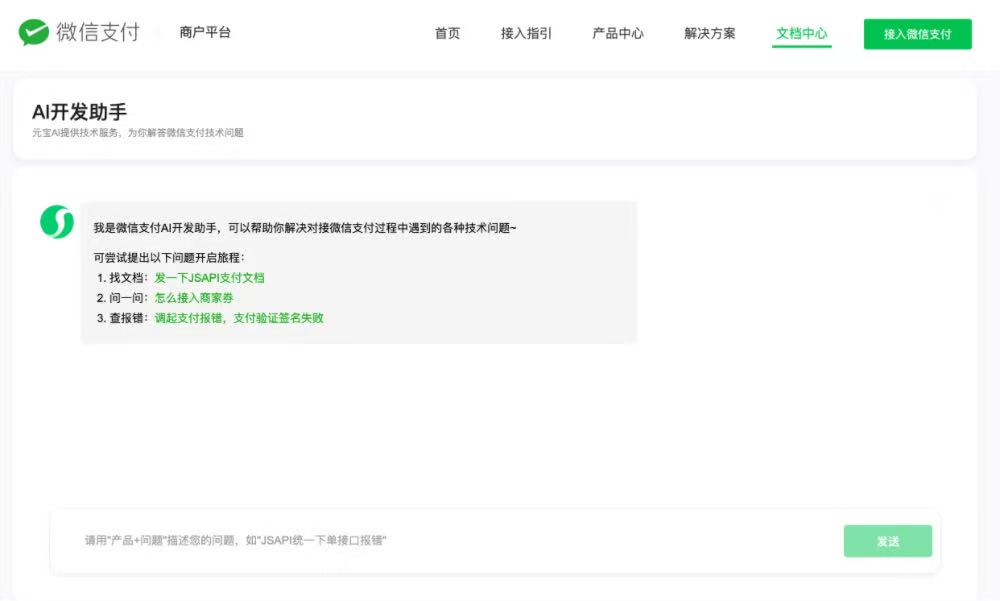Open the 商户平台 link
The height and width of the screenshot is (601, 1000).
tap(206, 32)
